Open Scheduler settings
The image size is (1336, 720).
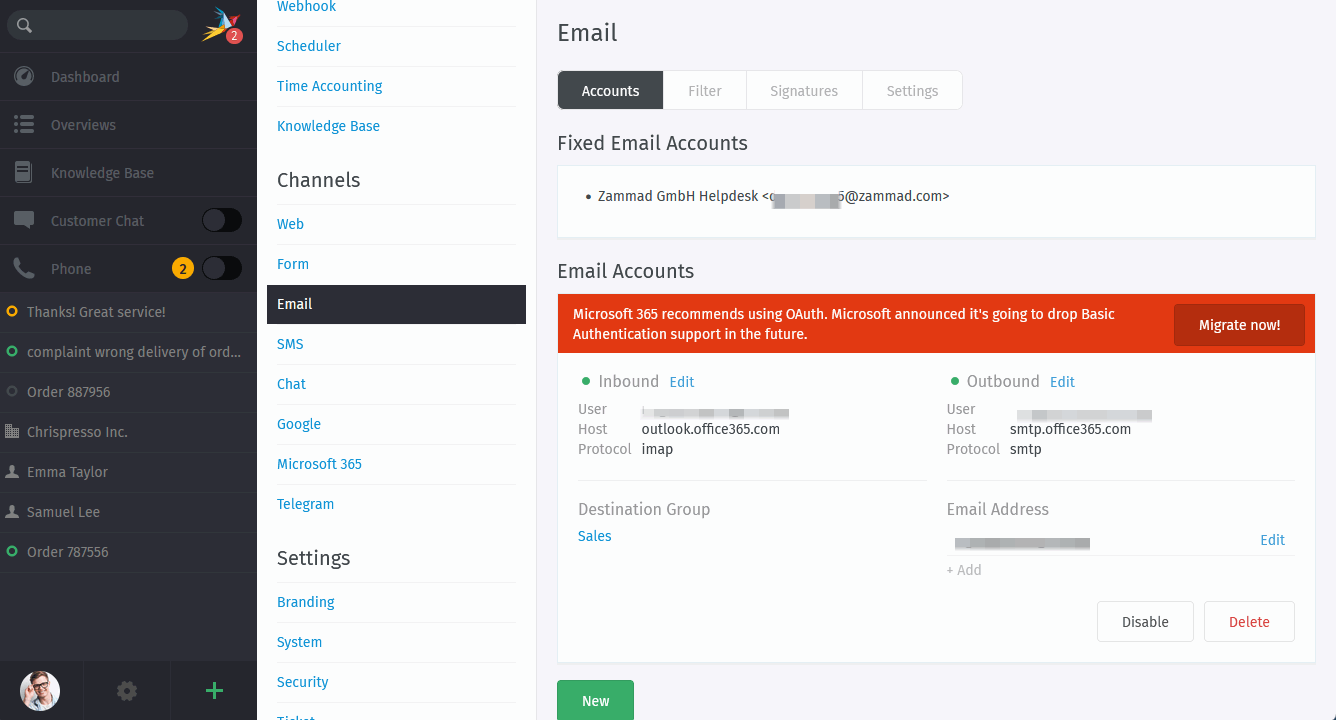tap(309, 46)
